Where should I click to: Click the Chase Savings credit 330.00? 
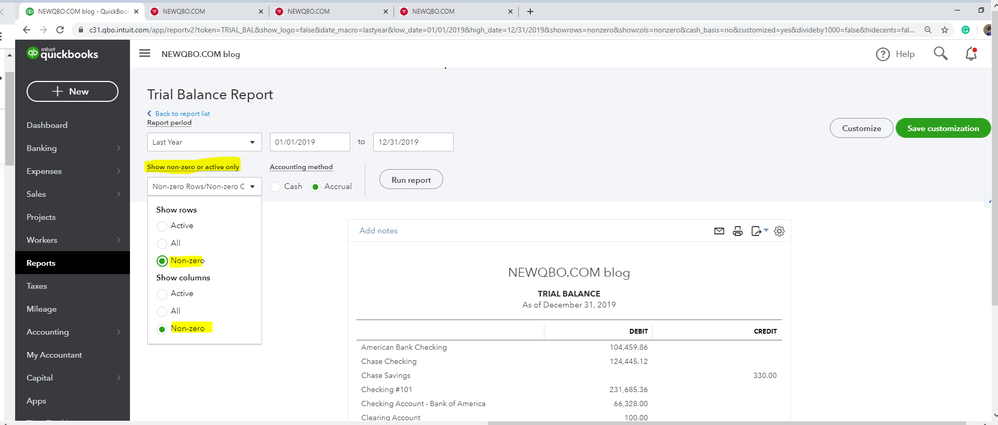point(765,375)
